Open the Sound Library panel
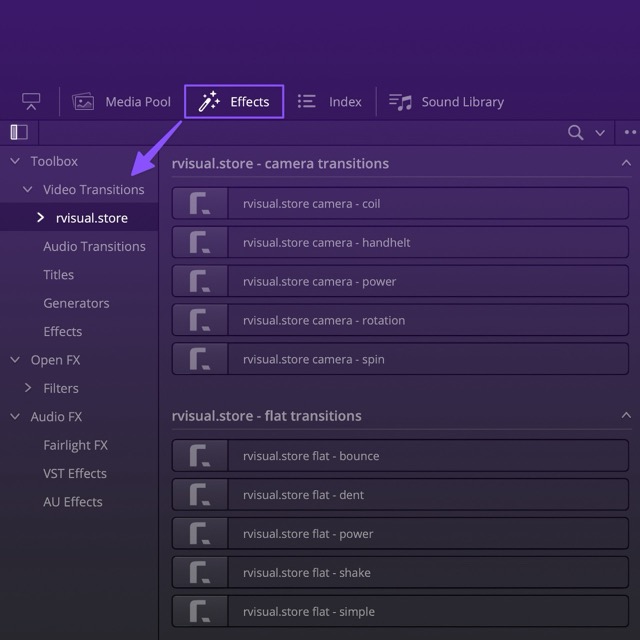The image size is (640, 640). 446,102
